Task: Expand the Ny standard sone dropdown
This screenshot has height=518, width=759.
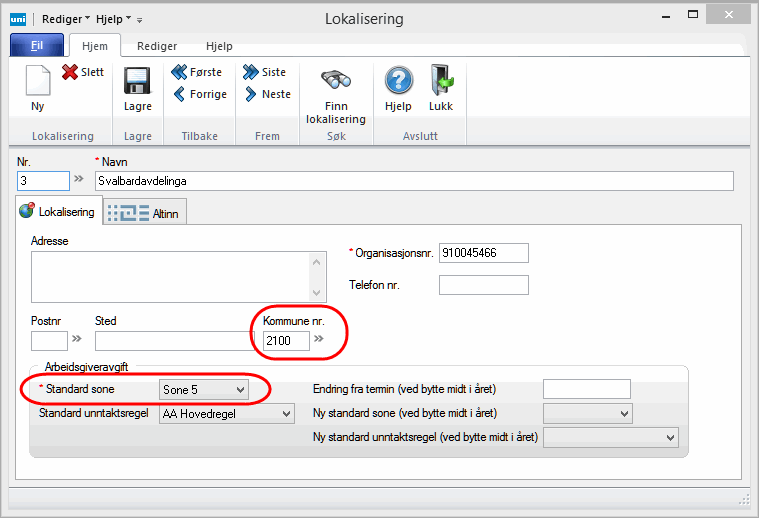Action: tap(624, 413)
